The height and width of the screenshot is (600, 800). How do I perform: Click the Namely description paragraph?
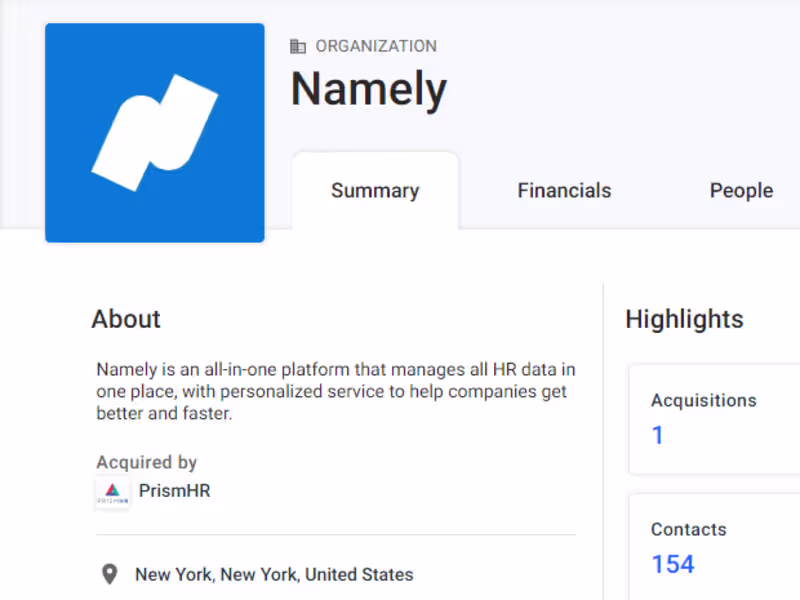pos(335,391)
